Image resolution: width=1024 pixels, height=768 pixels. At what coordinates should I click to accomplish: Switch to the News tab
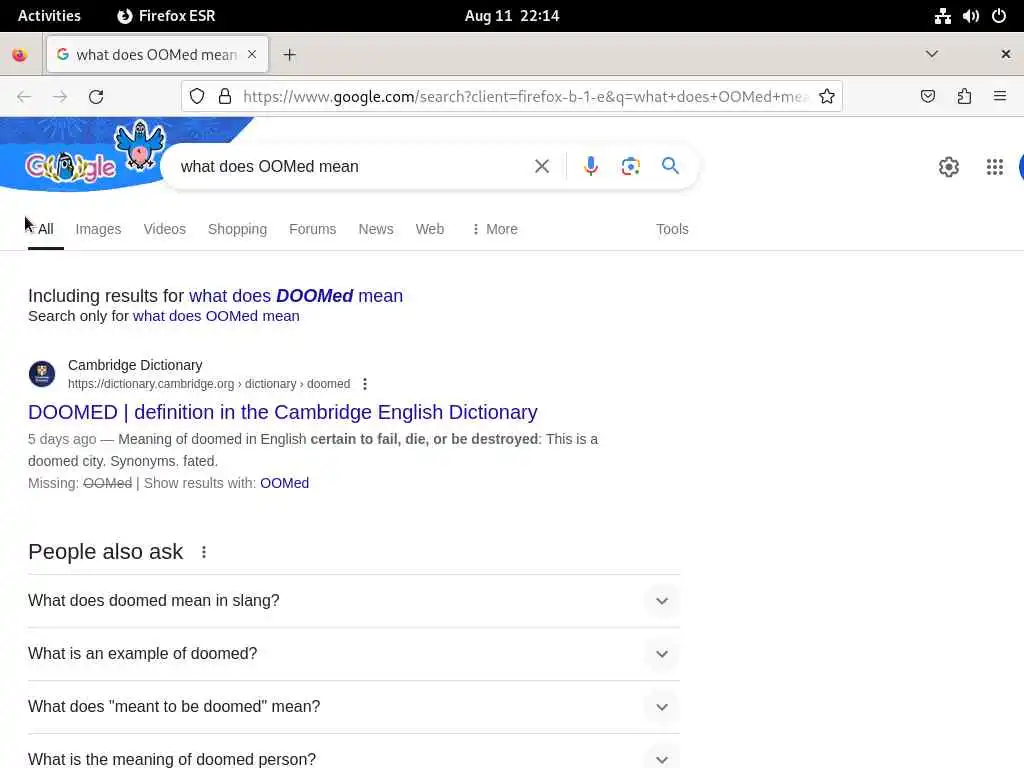click(x=376, y=229)
